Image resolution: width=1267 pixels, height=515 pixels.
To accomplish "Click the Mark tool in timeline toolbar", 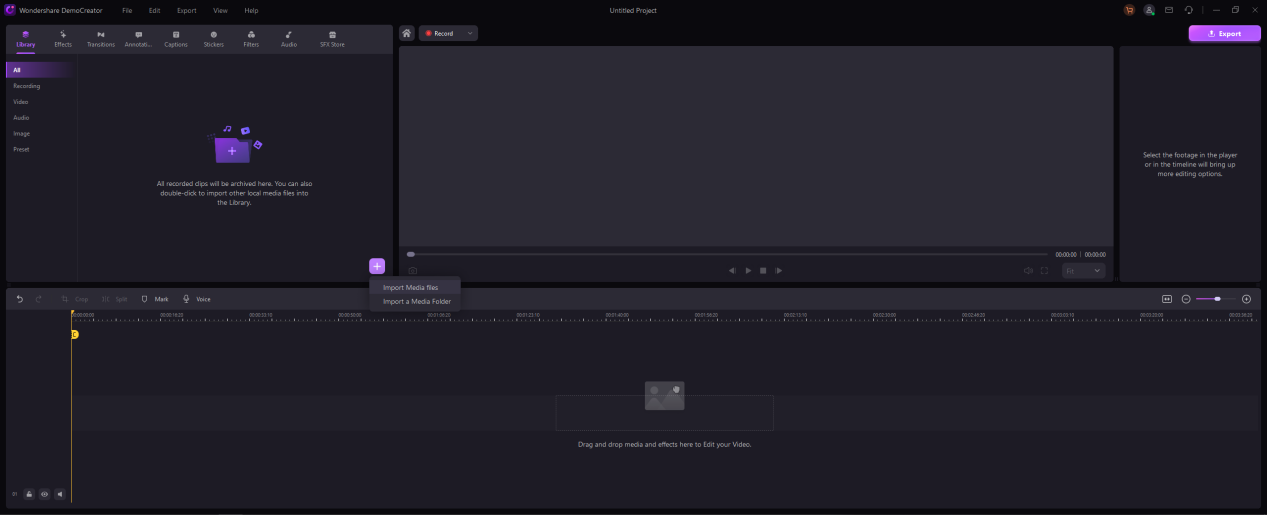I will 154,299.
